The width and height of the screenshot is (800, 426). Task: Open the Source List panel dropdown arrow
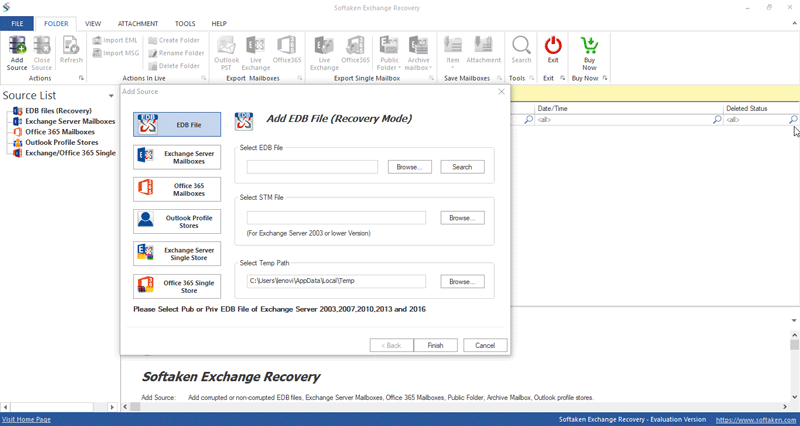tap(111, 96)
